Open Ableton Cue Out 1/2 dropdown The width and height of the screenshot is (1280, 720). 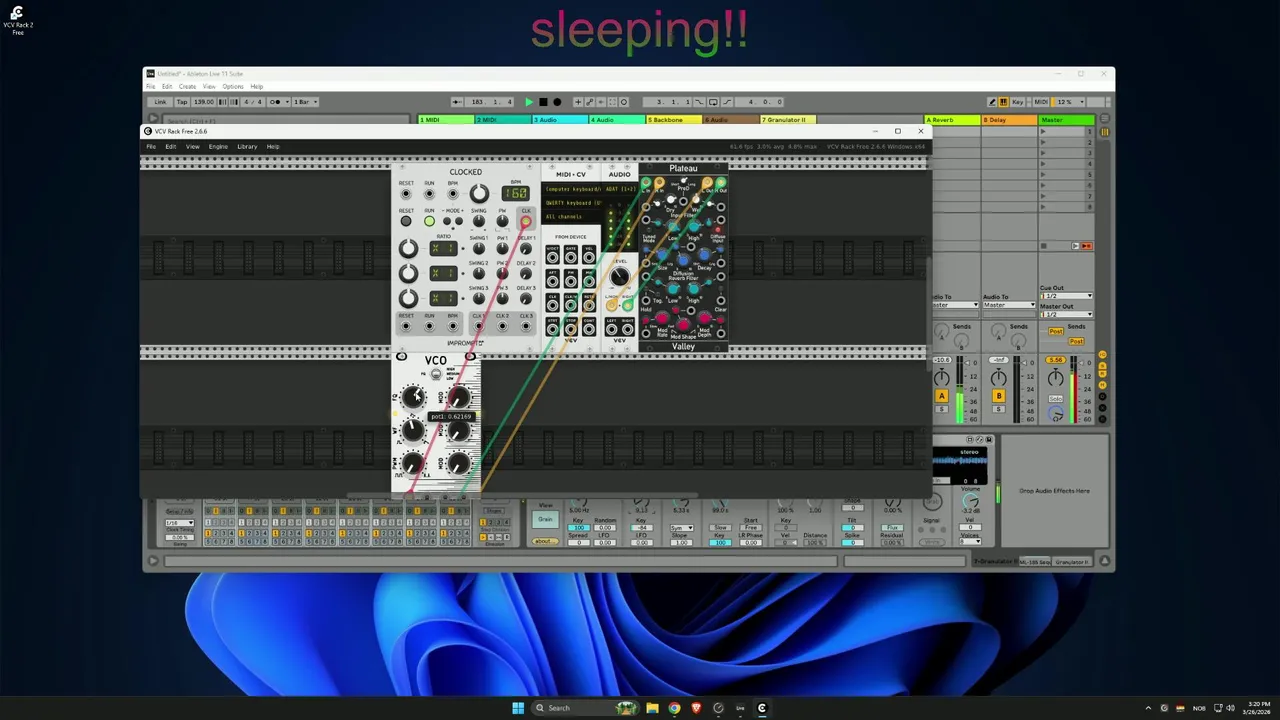pos(1066,296)
